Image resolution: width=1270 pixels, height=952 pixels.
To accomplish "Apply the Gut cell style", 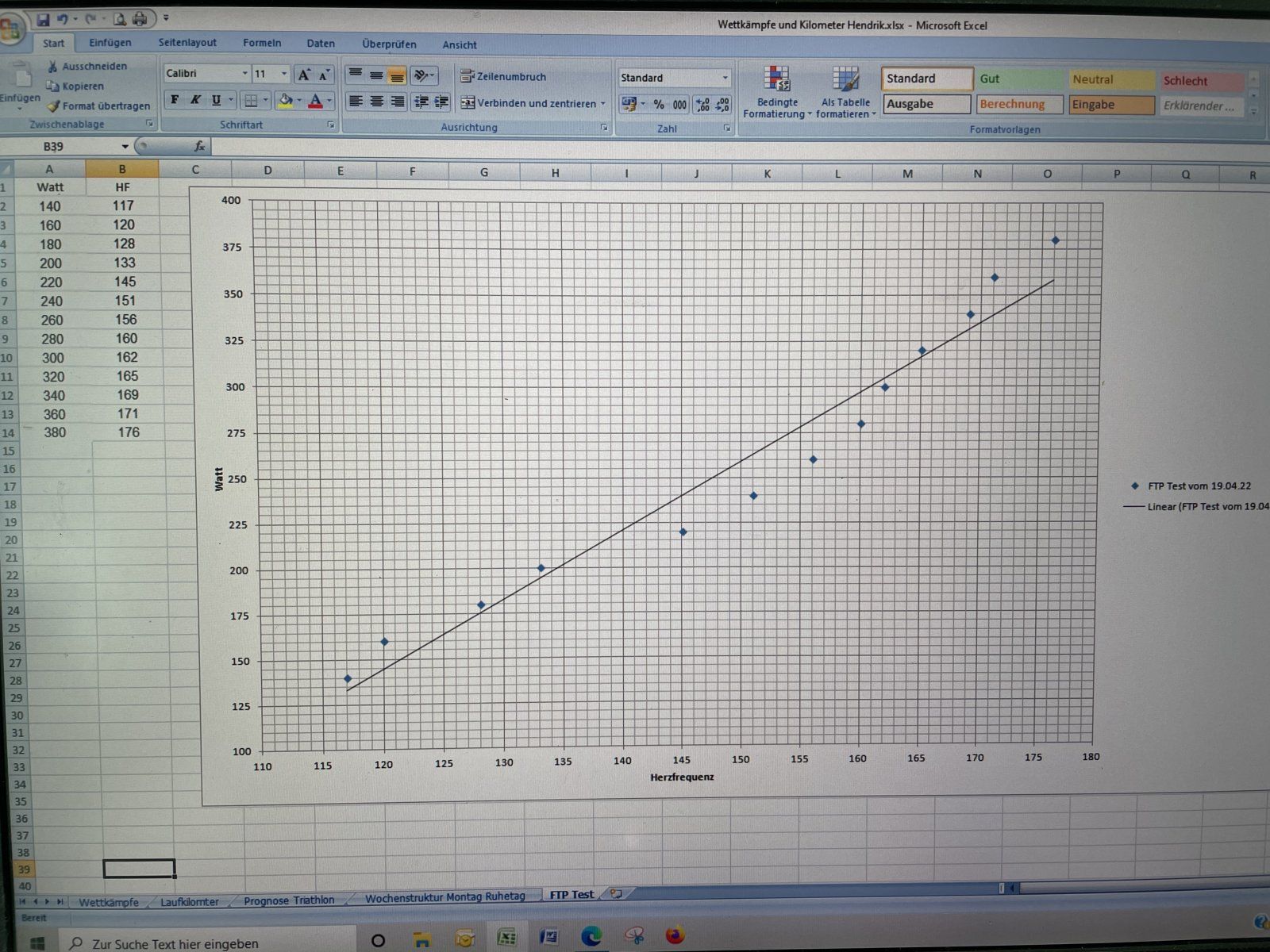I will pyautogui.click(x=1018, y=79).
